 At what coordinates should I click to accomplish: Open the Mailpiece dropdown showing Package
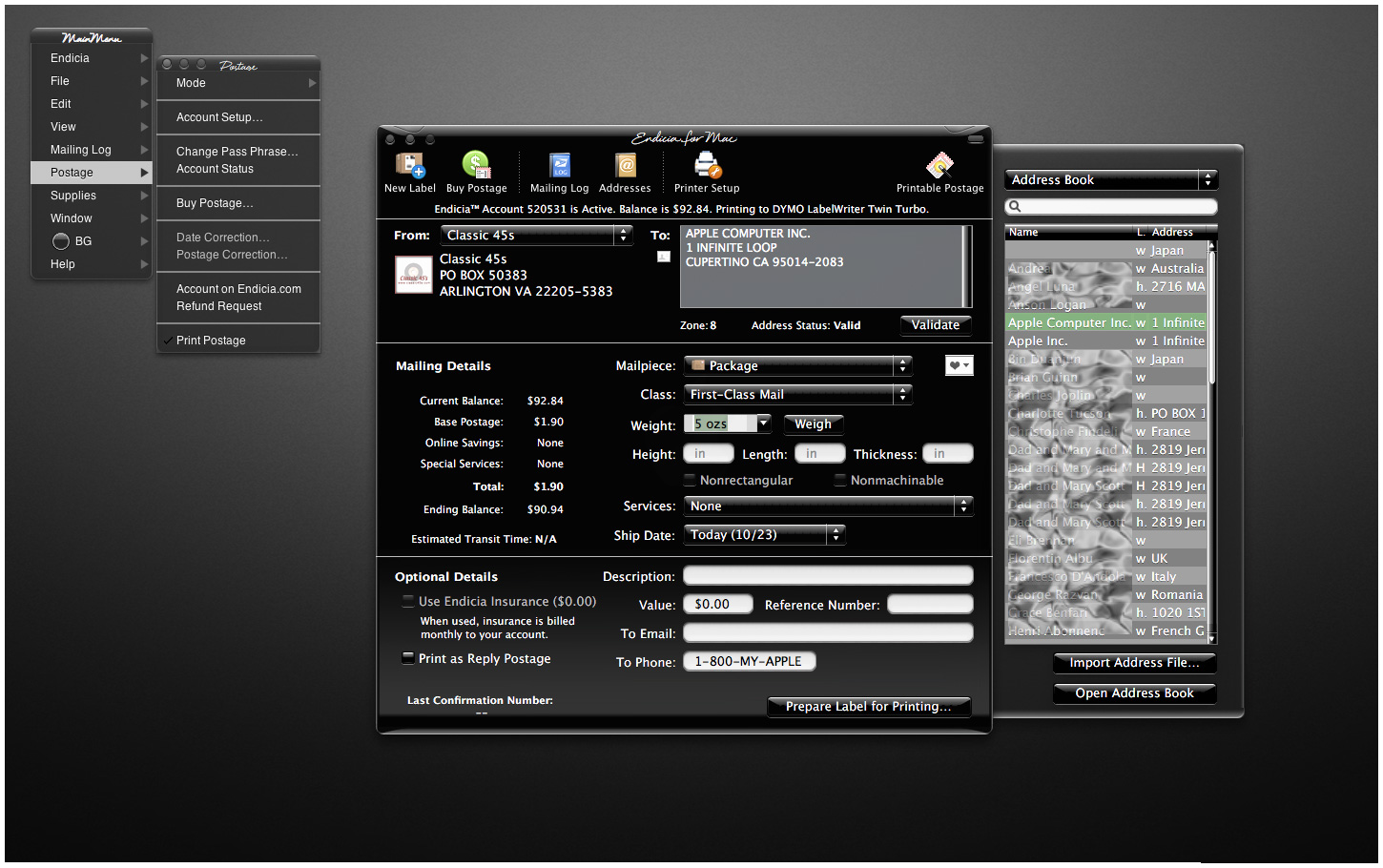pyautogui.click(x=798, y=365)
